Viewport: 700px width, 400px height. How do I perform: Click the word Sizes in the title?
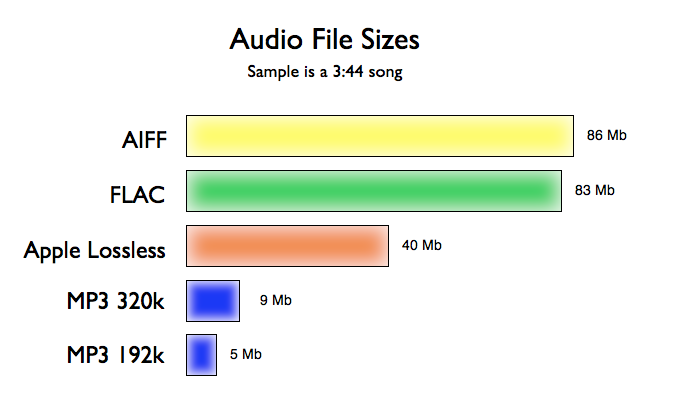(390, 39)
